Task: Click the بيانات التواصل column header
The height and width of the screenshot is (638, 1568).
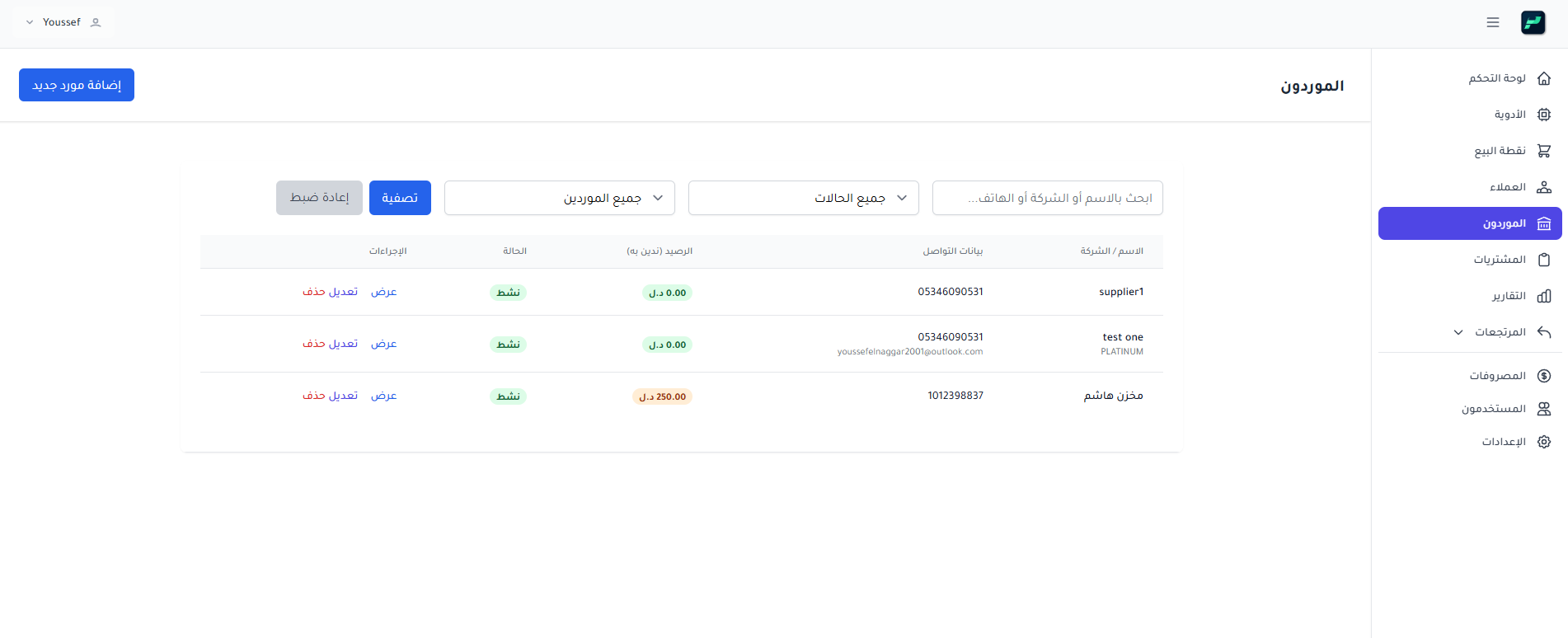Action: [953, 251]
